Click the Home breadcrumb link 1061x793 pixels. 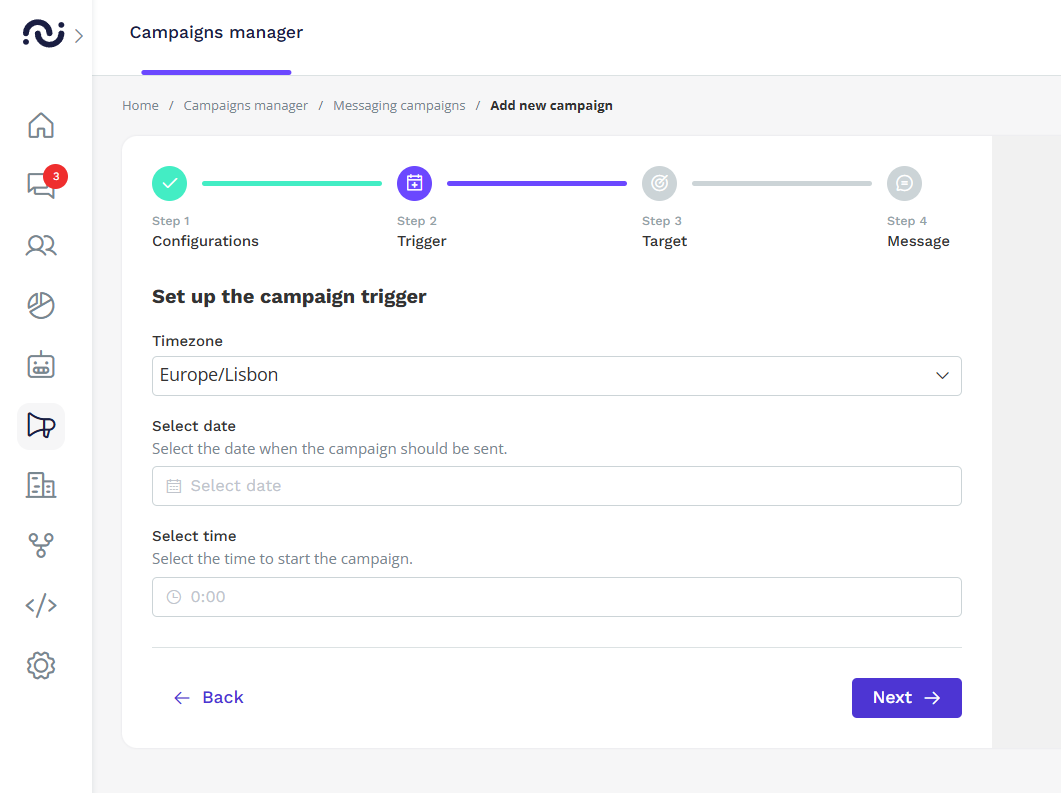[140, 105]
